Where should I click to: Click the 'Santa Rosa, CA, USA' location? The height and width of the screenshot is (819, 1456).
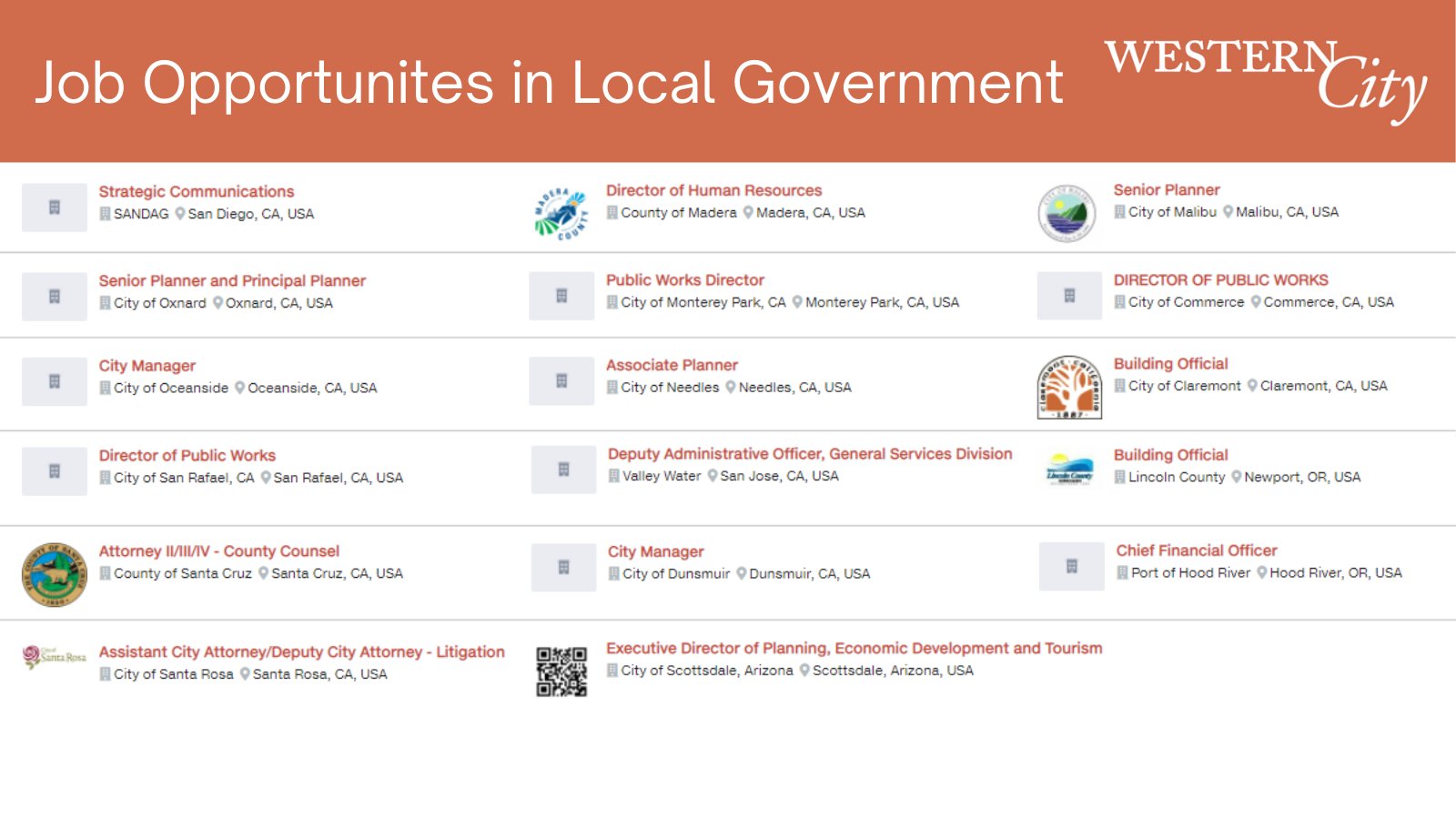point(319,674)
